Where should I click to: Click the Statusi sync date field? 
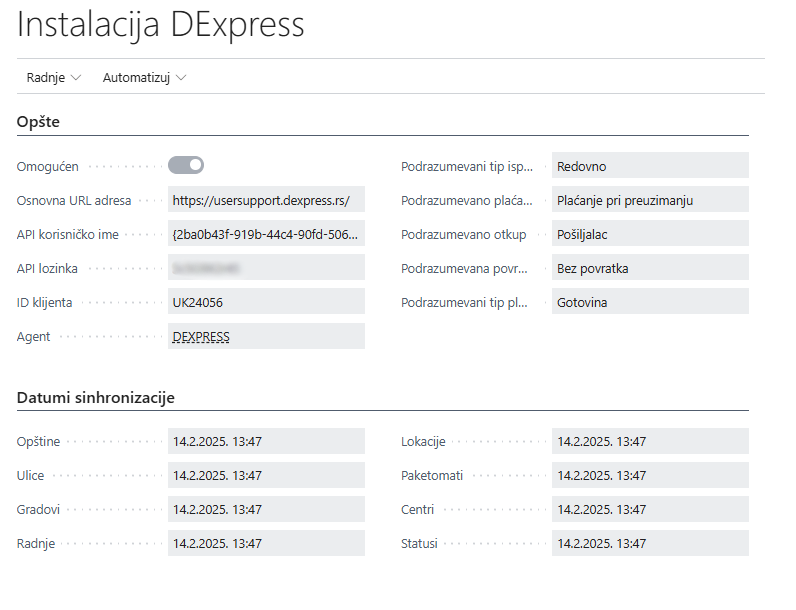[650, 543]
